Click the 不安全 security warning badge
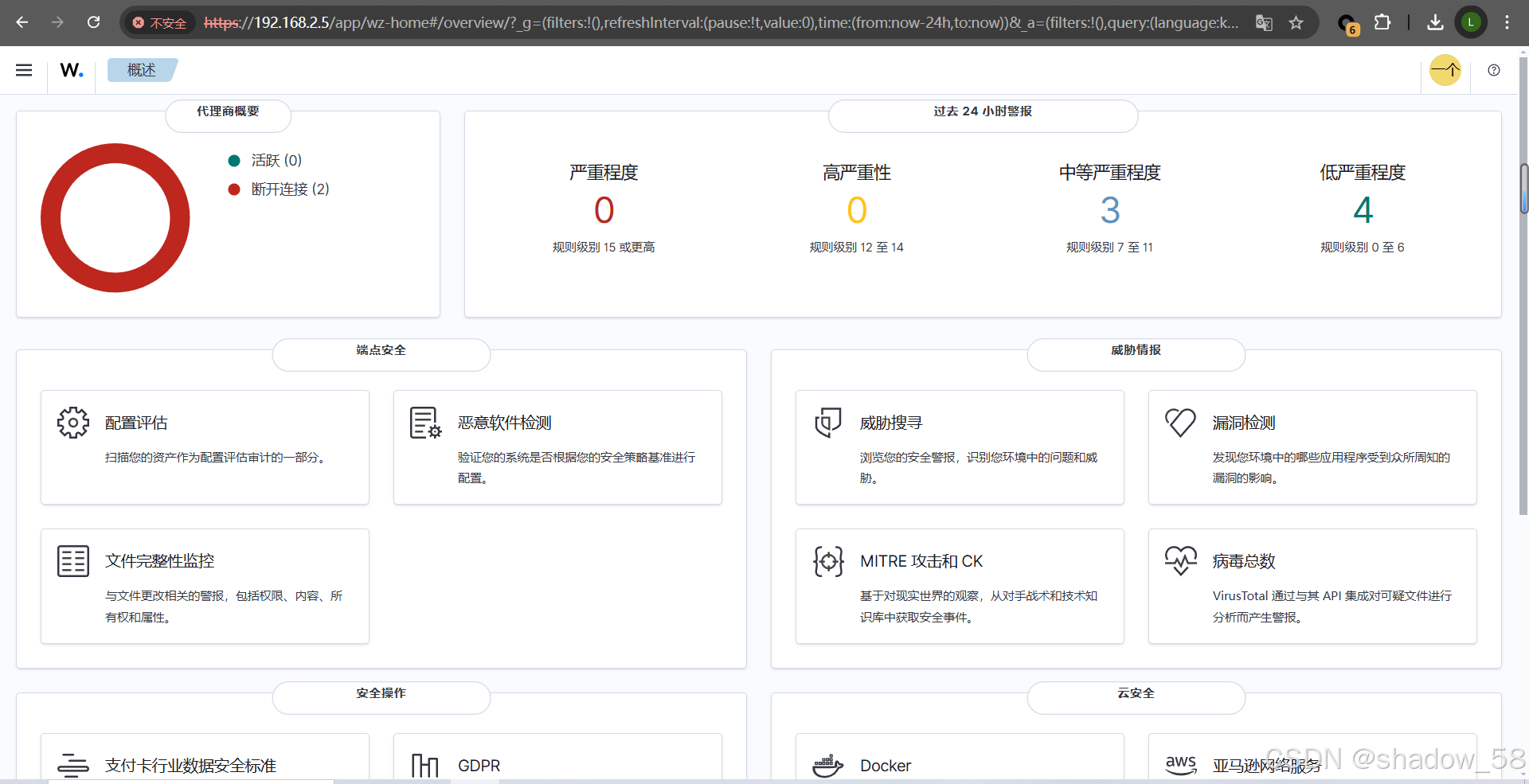1529x784 pixels. click(x=160, y=23)
